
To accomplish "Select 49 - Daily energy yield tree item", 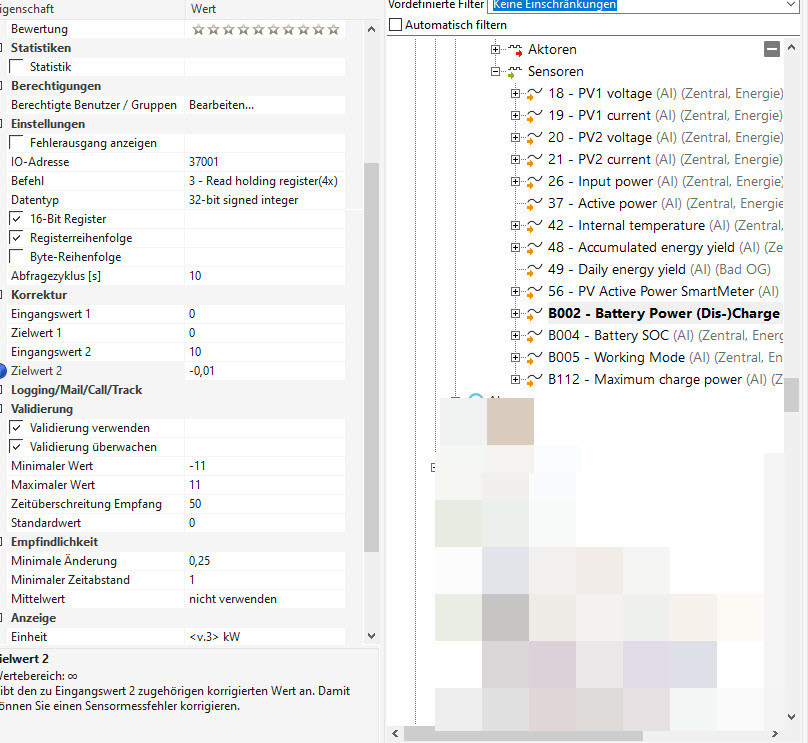I will (x=659, y=269).
